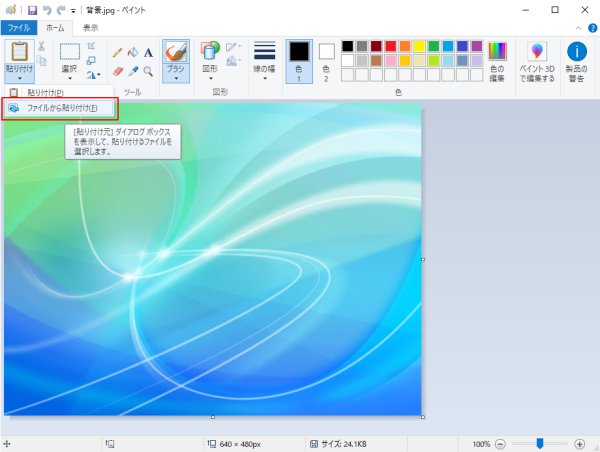Switch to the ホーム tab

55,28
